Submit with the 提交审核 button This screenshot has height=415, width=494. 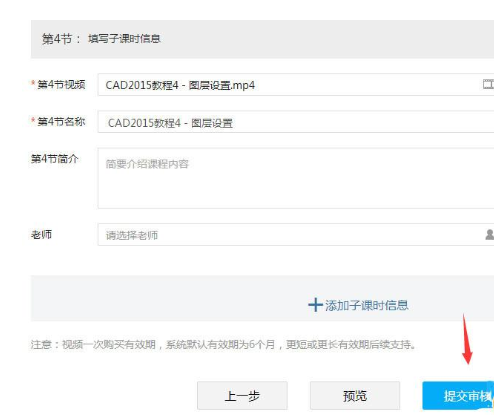458,396
